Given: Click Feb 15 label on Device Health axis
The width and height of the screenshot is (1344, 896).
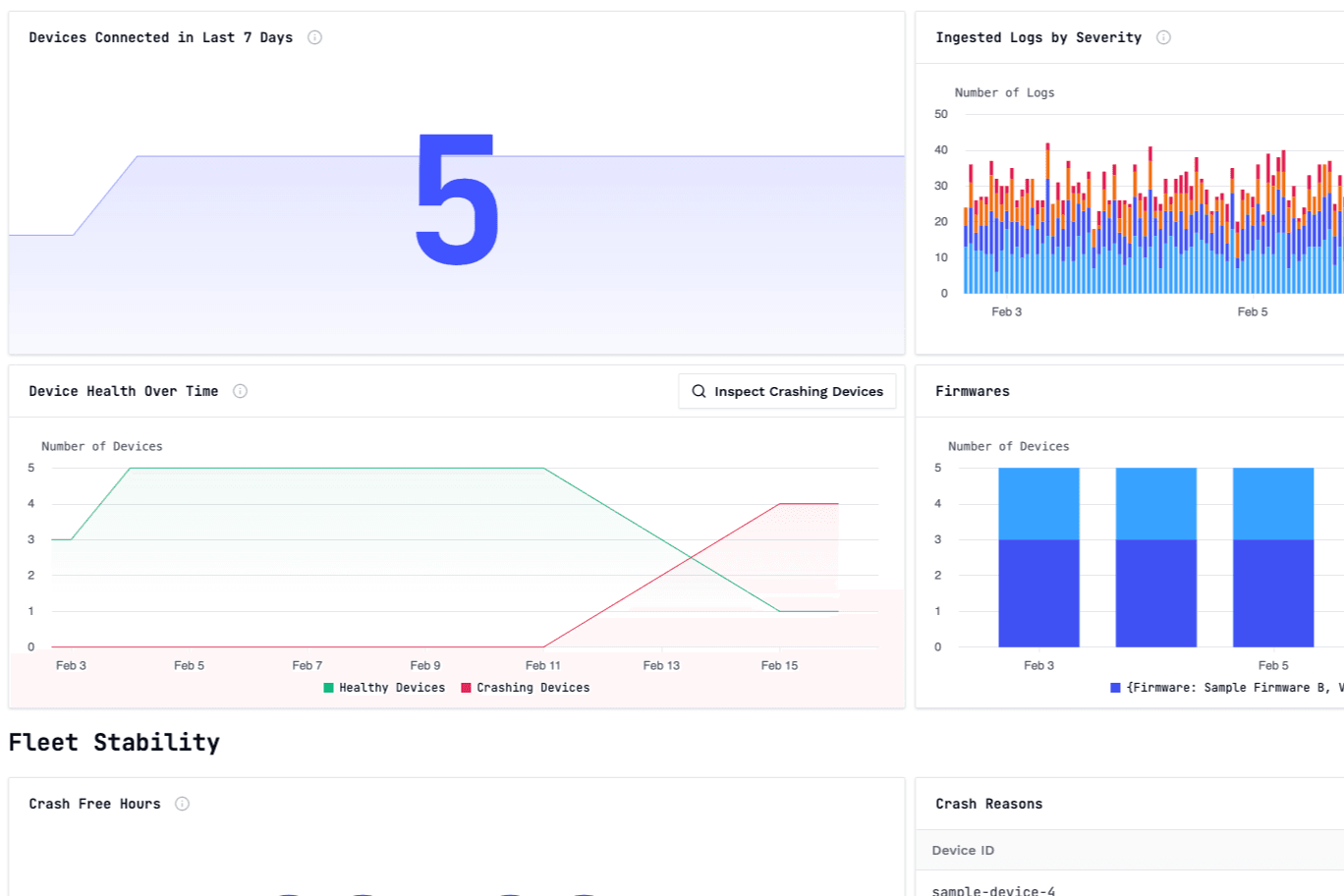Looking at the screenshot, I should point(779,666).
